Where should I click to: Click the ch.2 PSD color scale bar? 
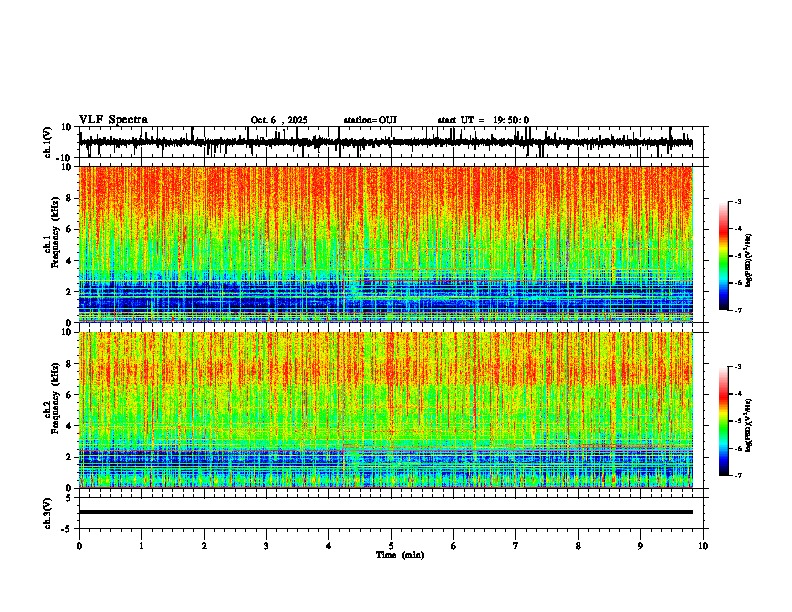point(724,421)
